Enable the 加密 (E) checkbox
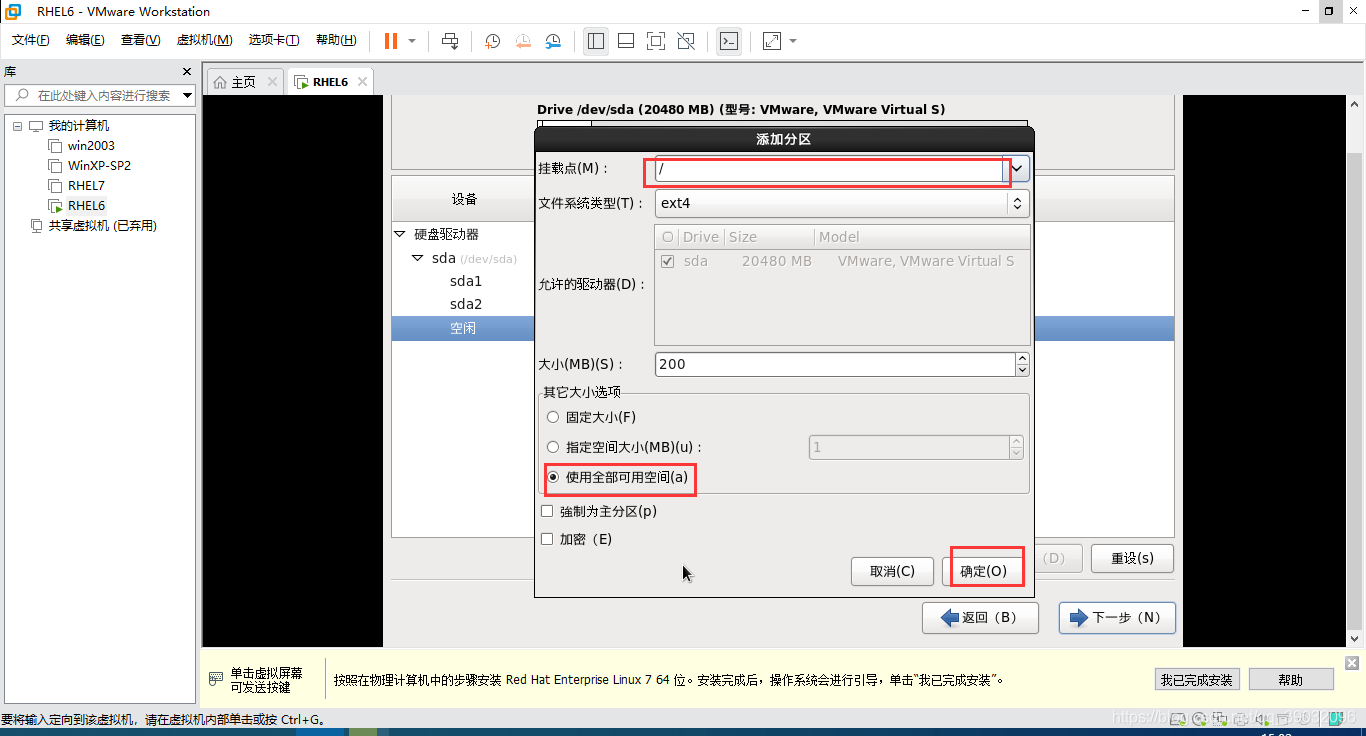The image size is (1366, 736). click(547, 539)
